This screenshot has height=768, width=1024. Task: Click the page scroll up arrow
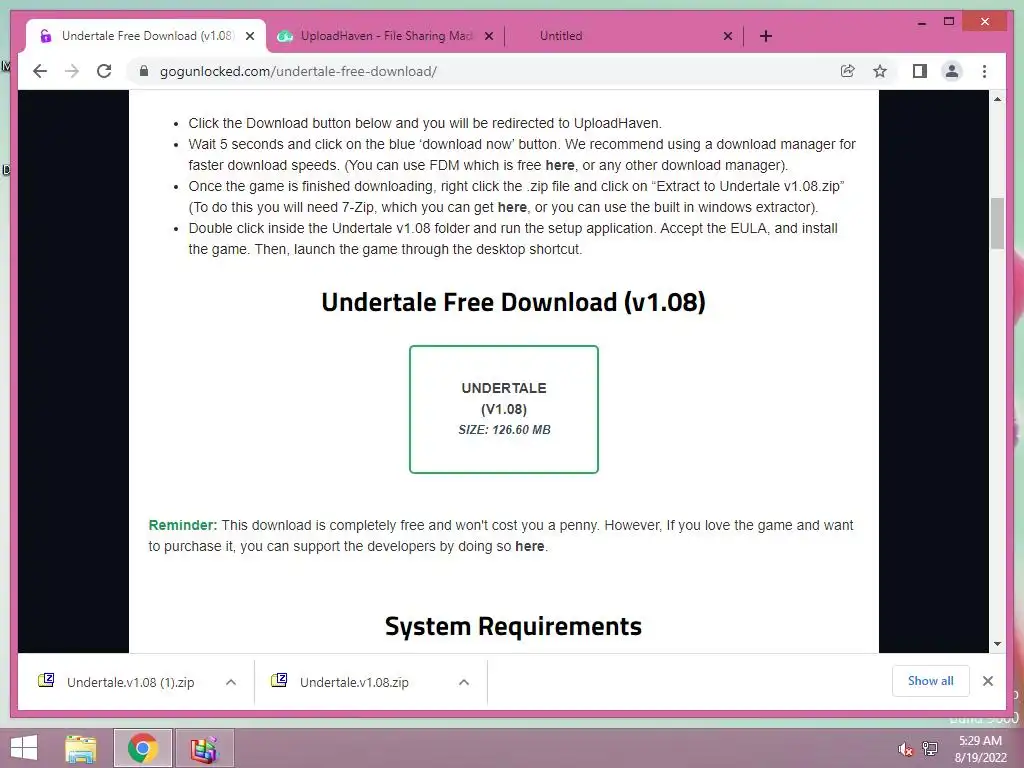point(997,99)
